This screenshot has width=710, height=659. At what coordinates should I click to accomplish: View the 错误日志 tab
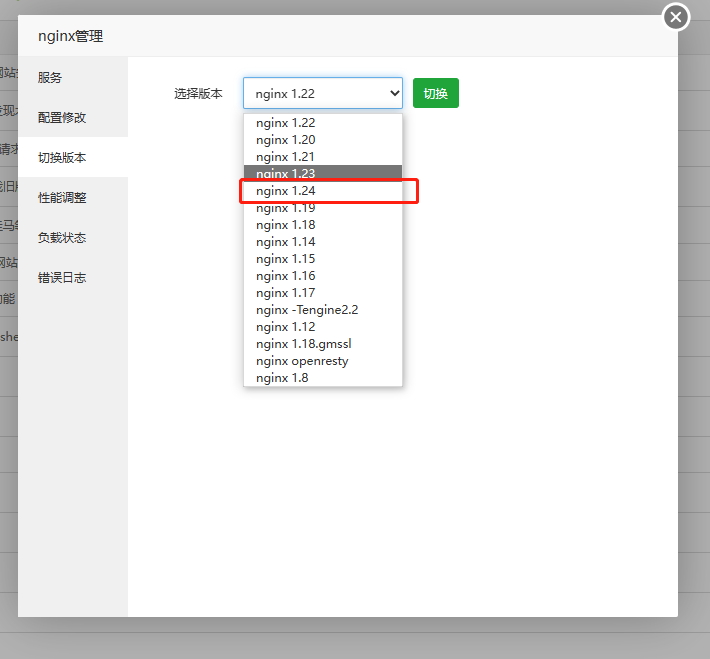click(x=73, y=277)
